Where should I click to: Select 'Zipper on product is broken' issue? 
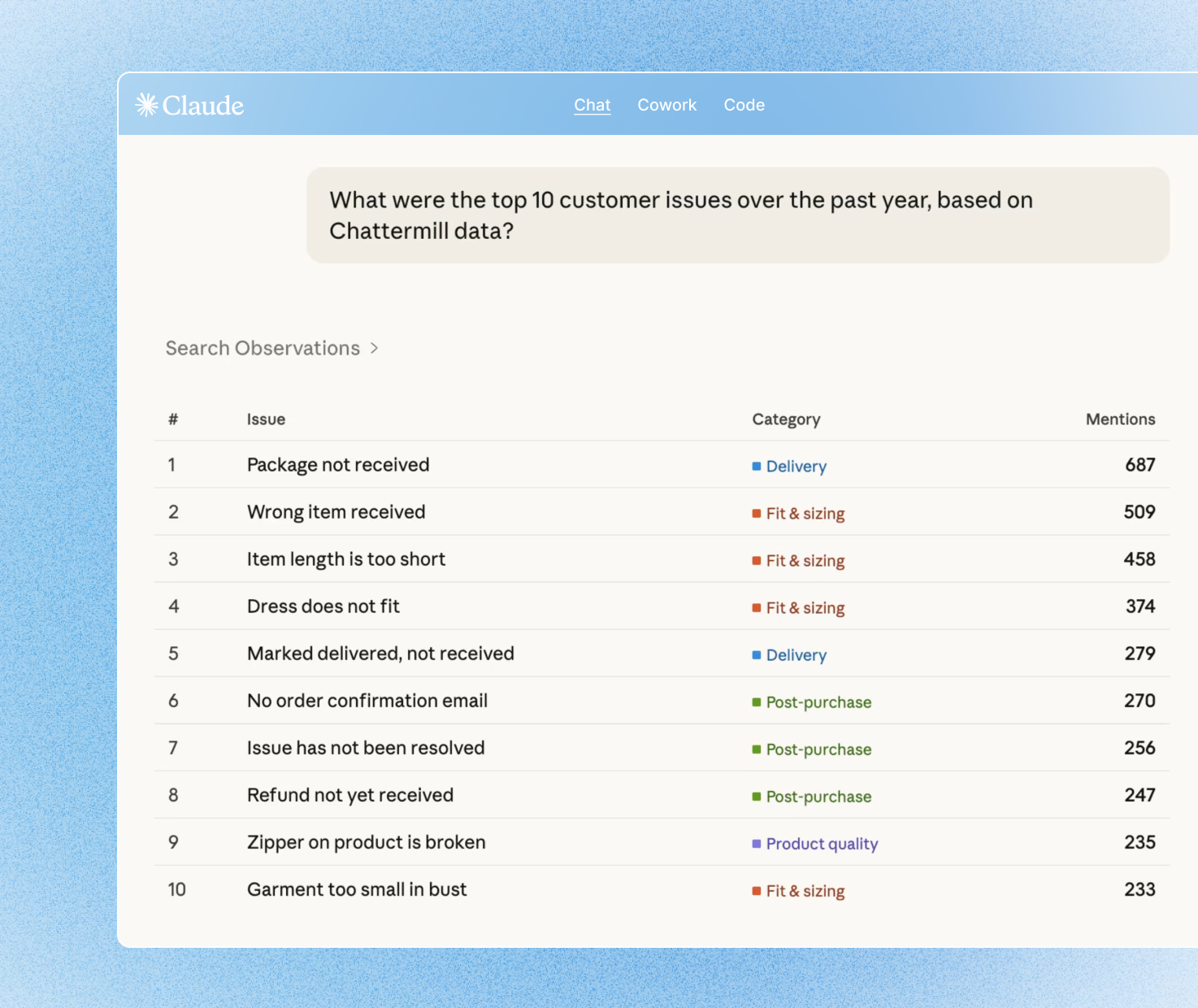click(367, 842)
